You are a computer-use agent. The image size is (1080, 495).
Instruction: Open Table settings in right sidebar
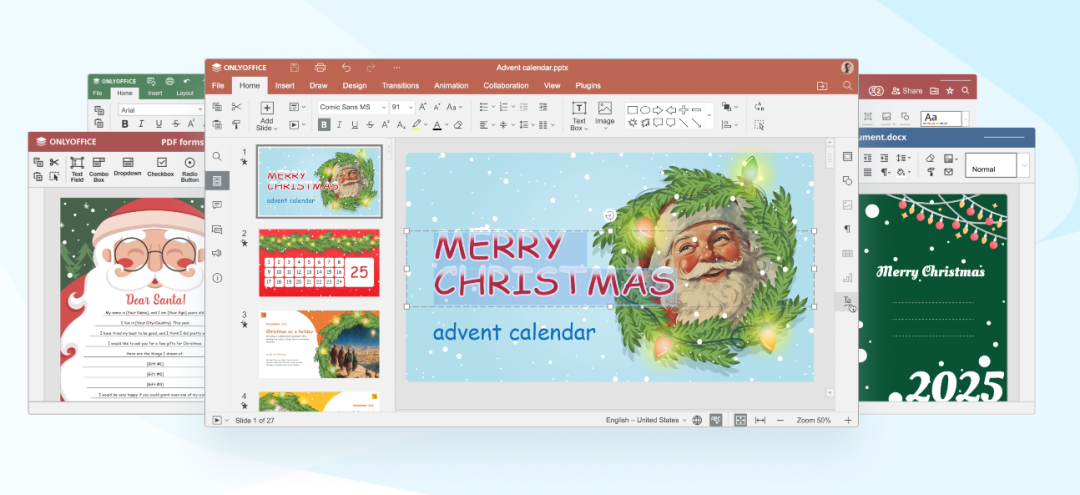847,253
